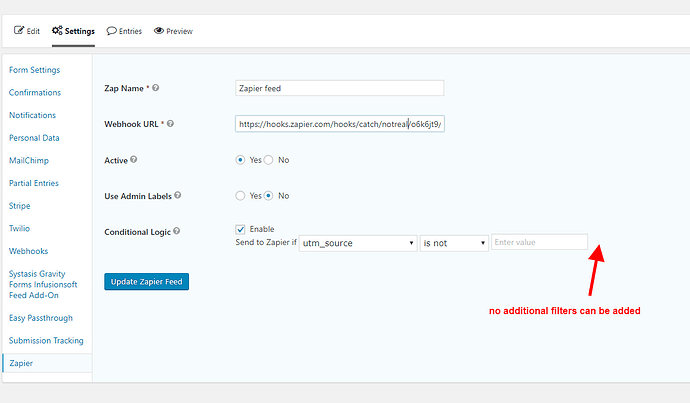Screen dimensions: 690x403
Task: Open the Edit tab
Action: (x=26, y=31)
